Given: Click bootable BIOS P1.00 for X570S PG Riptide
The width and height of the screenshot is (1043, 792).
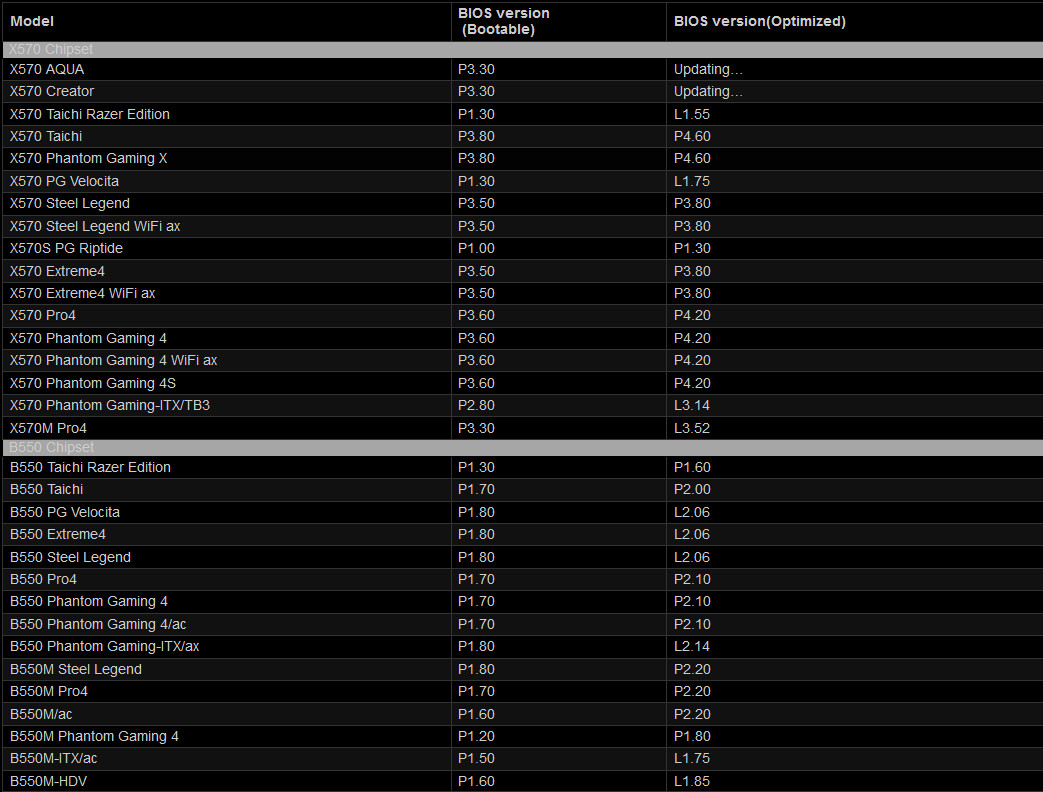Looking at the screenshot, I should [476, 248].
